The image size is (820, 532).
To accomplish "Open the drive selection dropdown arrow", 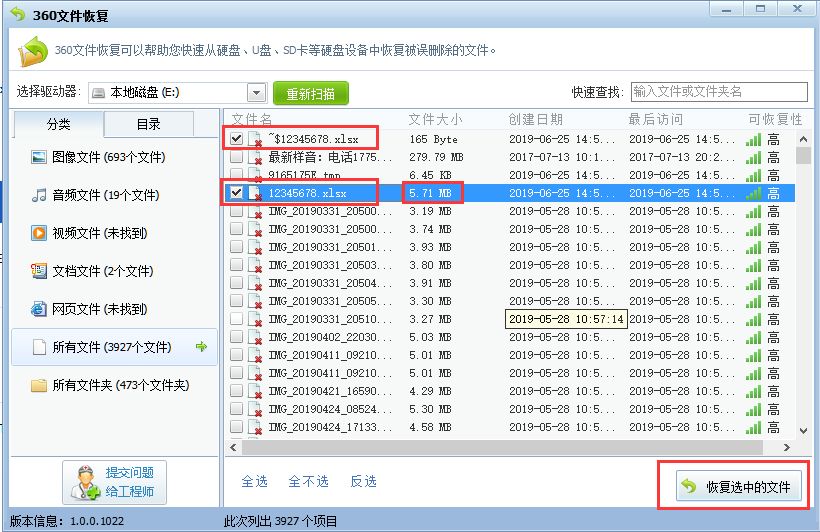I will 256,93.
